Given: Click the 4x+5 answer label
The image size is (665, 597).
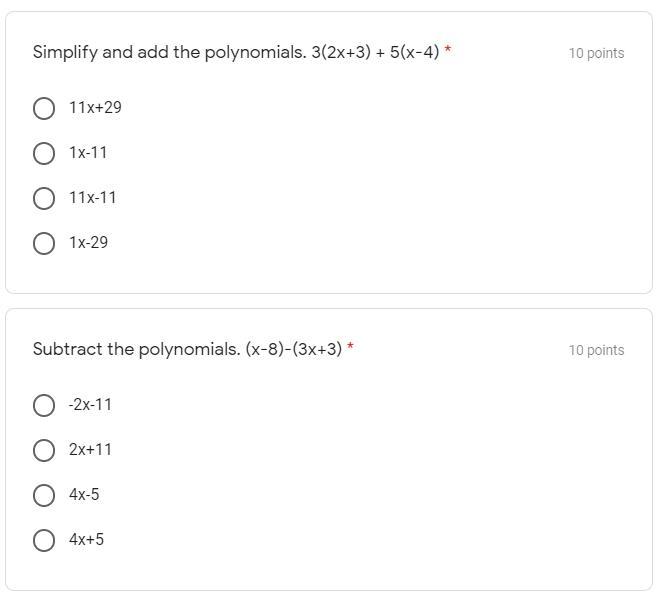Looking at the screenshot, I should click(86, 539).
